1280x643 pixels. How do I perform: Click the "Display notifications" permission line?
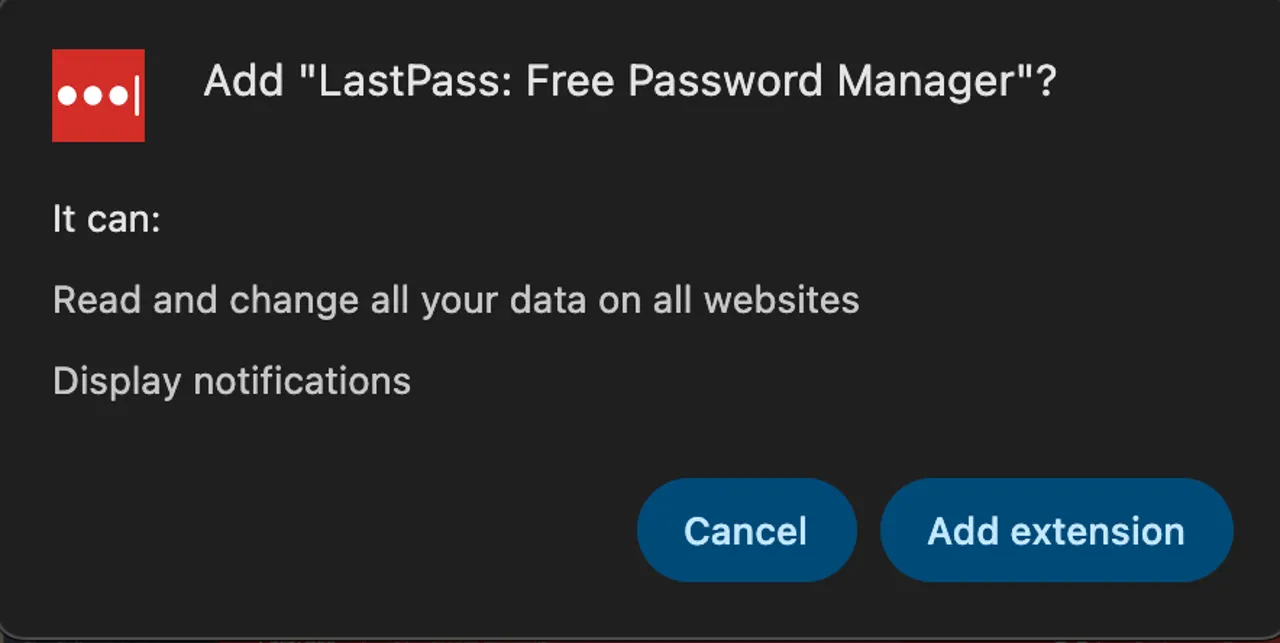[231, 381]
